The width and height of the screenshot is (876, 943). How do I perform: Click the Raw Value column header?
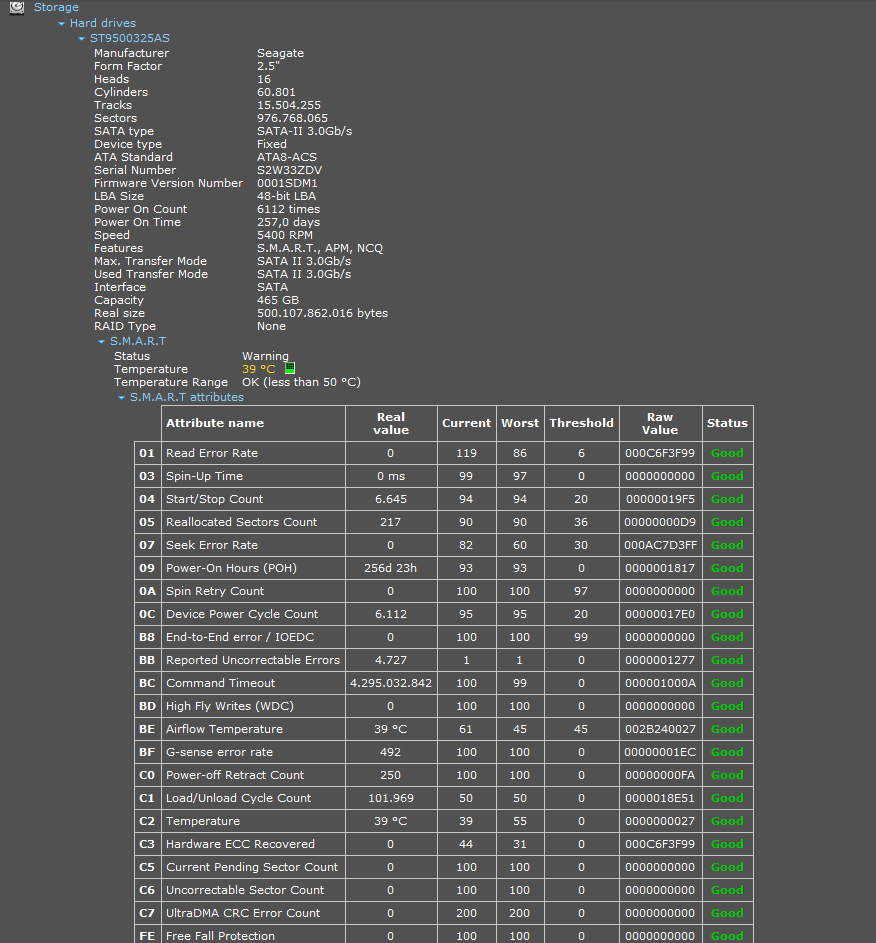click(x=660, y=423)
